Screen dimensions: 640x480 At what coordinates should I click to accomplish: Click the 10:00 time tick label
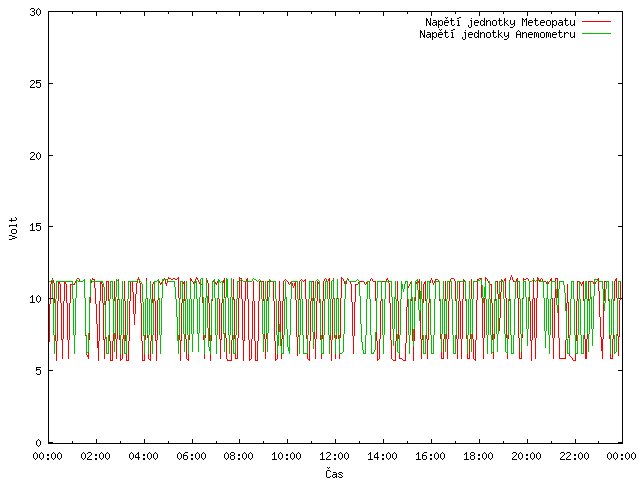(287, 456)
